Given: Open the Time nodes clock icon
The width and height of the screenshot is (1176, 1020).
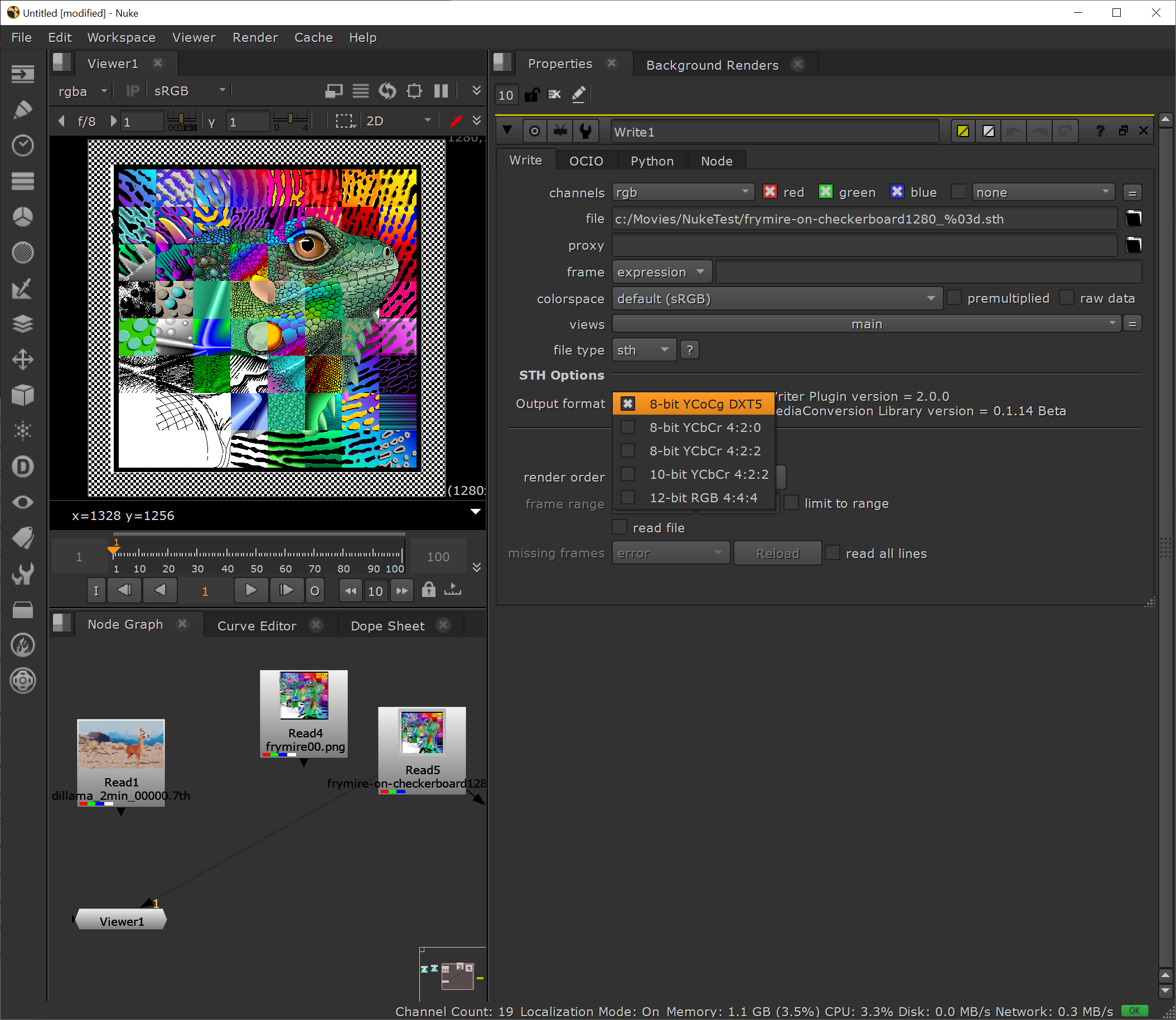Looking at the screenshot, I should coord(23,145).
